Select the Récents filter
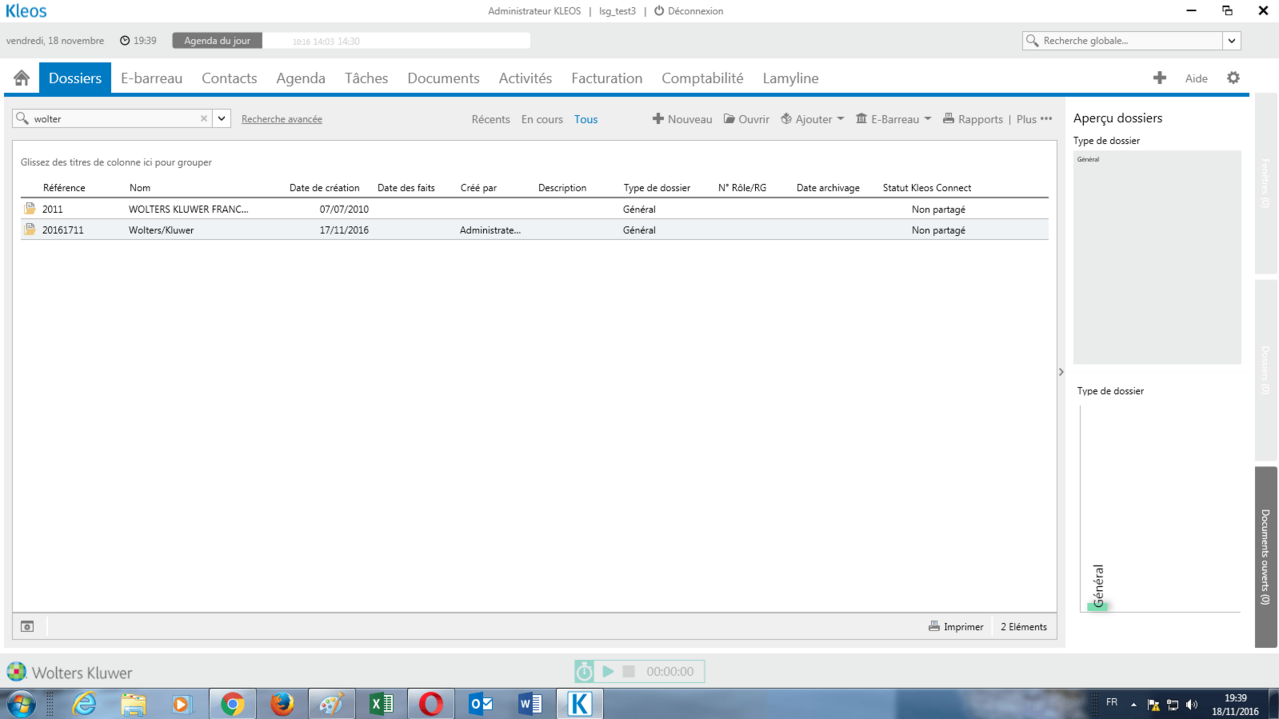The width and height of the screenshot is (1279, 719). pos(490,119)
